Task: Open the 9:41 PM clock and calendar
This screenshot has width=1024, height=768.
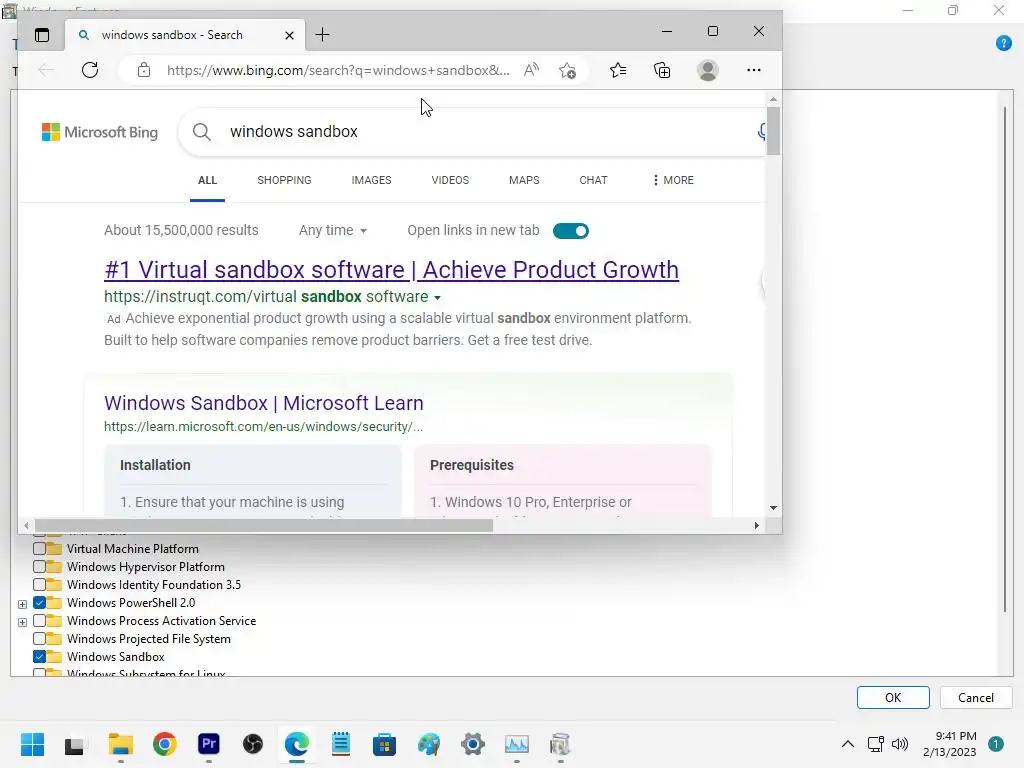Action: click(x=950, y=744)
